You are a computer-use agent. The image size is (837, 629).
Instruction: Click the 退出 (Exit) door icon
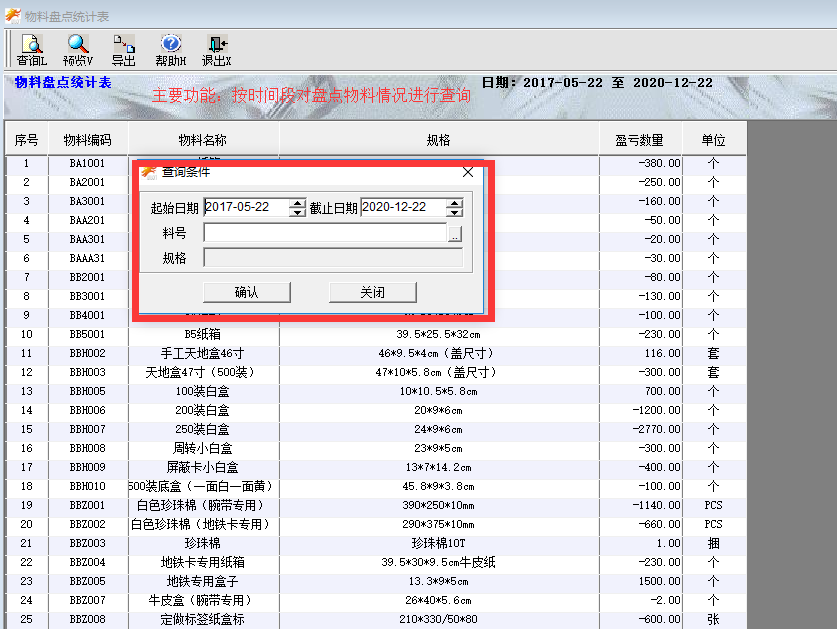[x=217, y=50]
